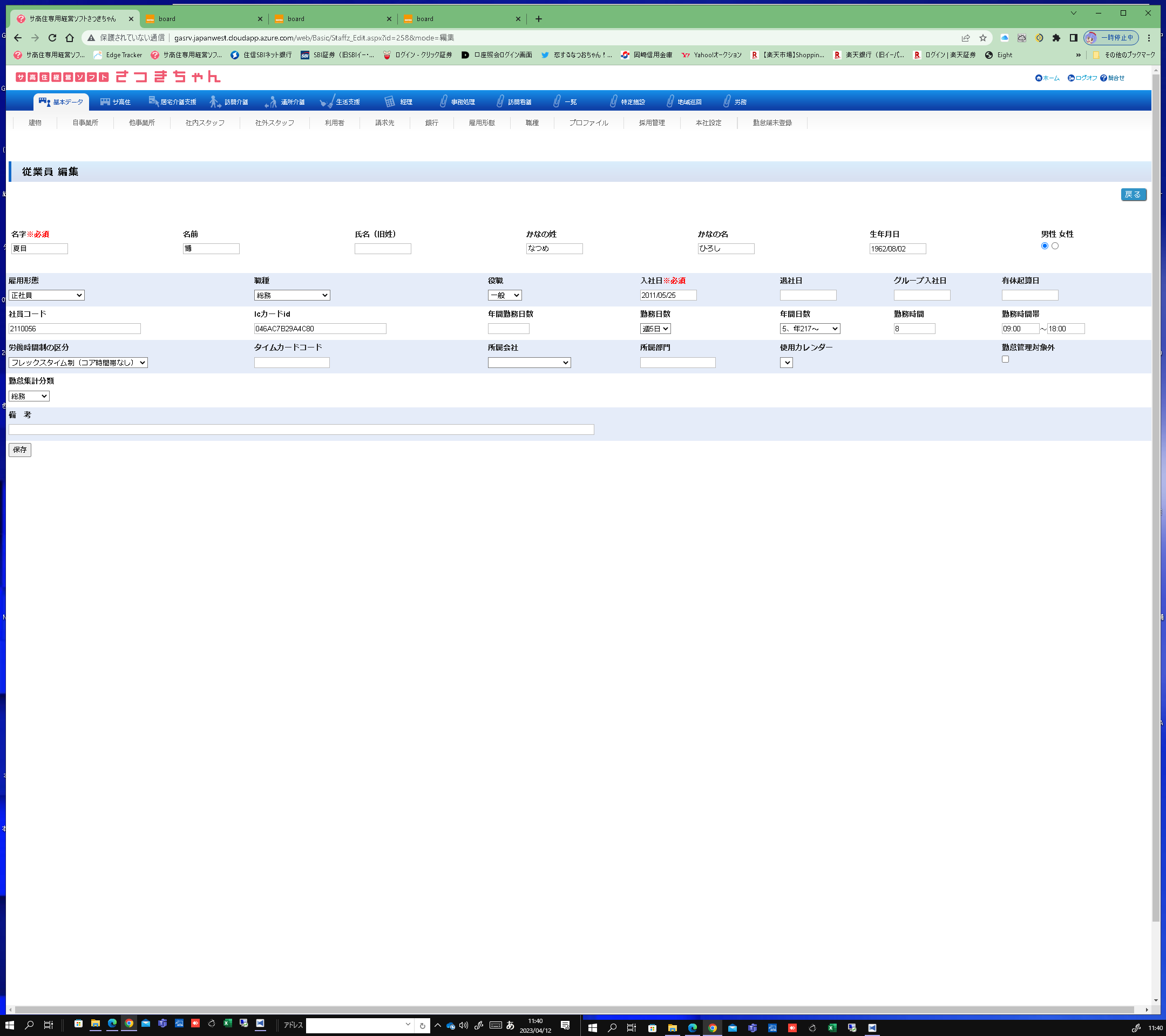This screenshot has height=1036, width=1166.
Task: Click the ホーム icon link
Action: 1038,78
